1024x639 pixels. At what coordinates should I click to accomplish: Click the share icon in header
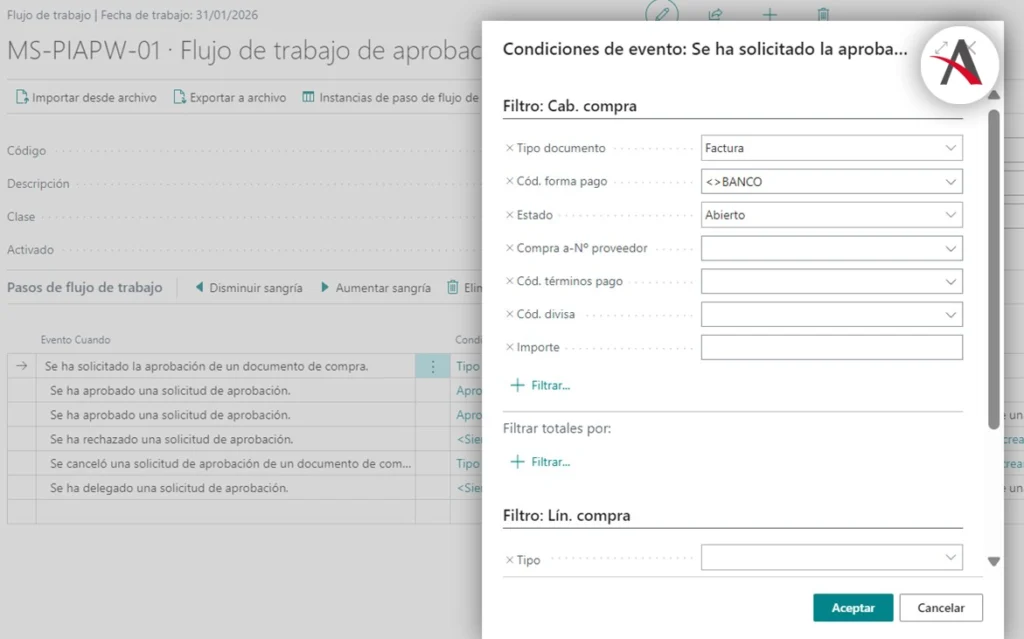716,14
